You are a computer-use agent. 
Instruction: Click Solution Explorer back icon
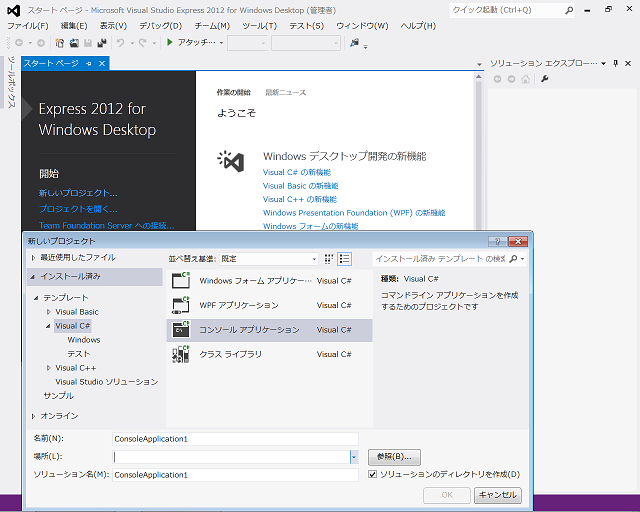(497, 79)
